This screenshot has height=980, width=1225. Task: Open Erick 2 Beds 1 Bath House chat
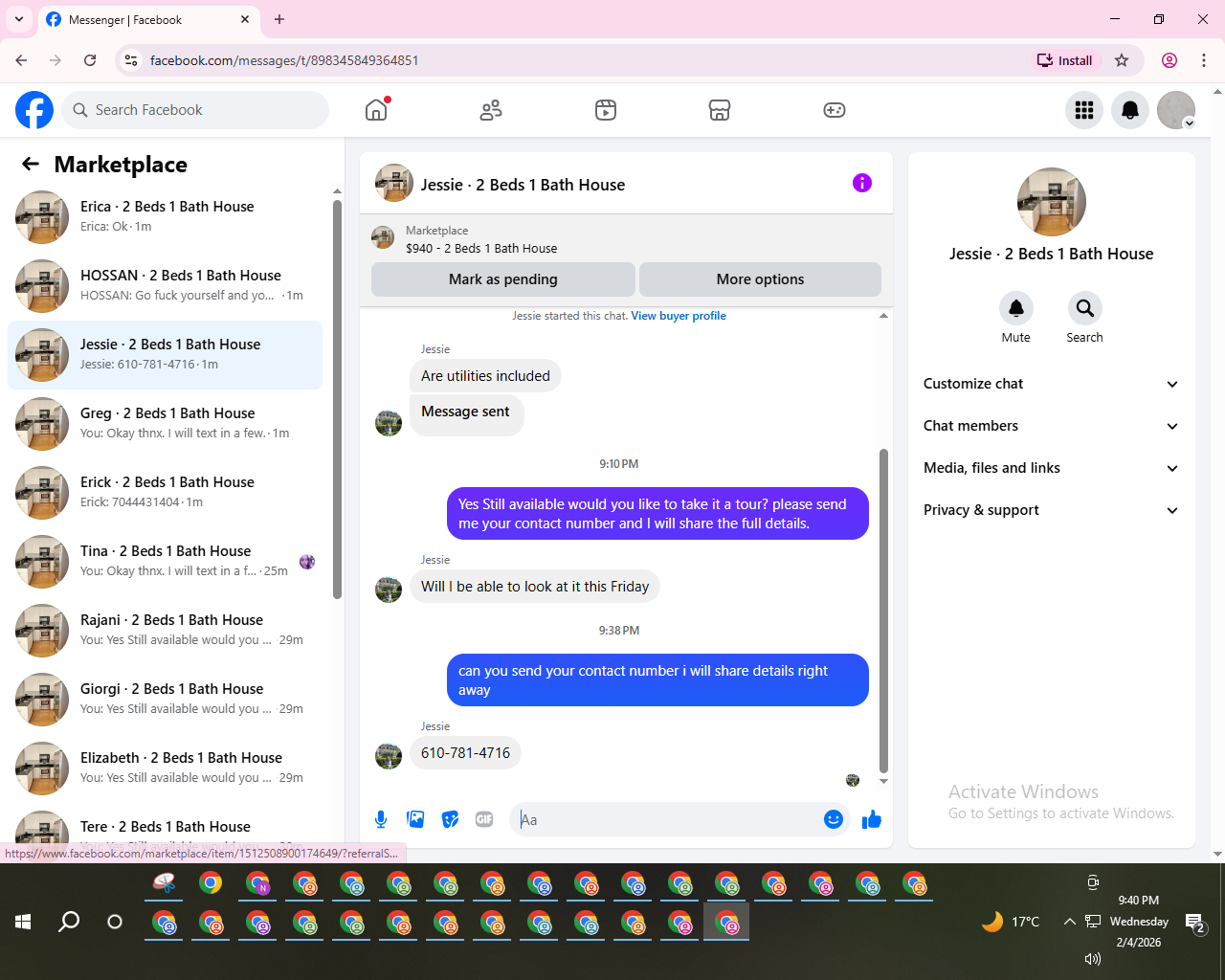coord(165,493)
